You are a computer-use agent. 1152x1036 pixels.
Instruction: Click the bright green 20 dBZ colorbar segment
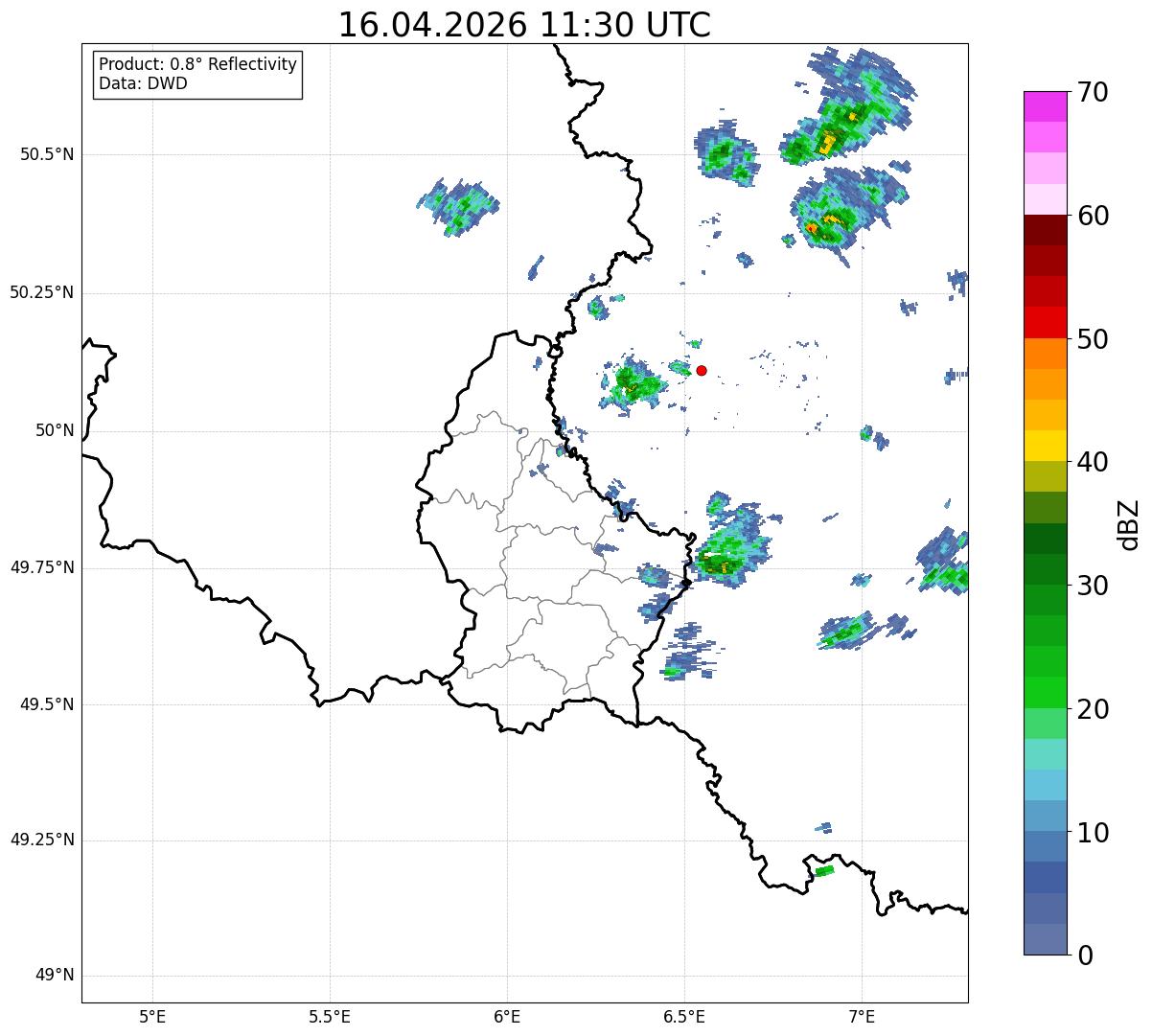pyautogui.click(x=1045, y=693)
